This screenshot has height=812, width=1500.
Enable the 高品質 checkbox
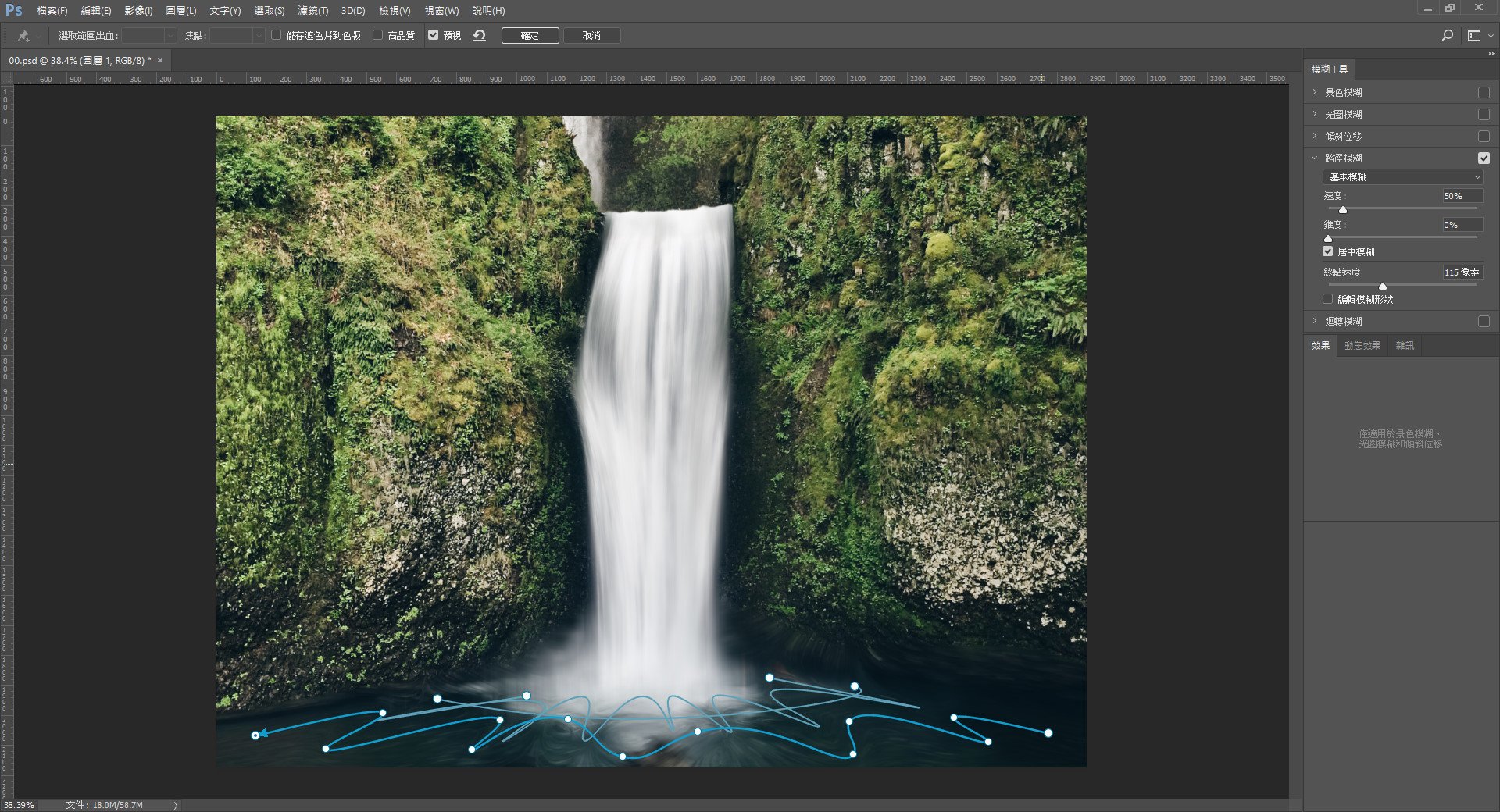[x=377, y=35]
